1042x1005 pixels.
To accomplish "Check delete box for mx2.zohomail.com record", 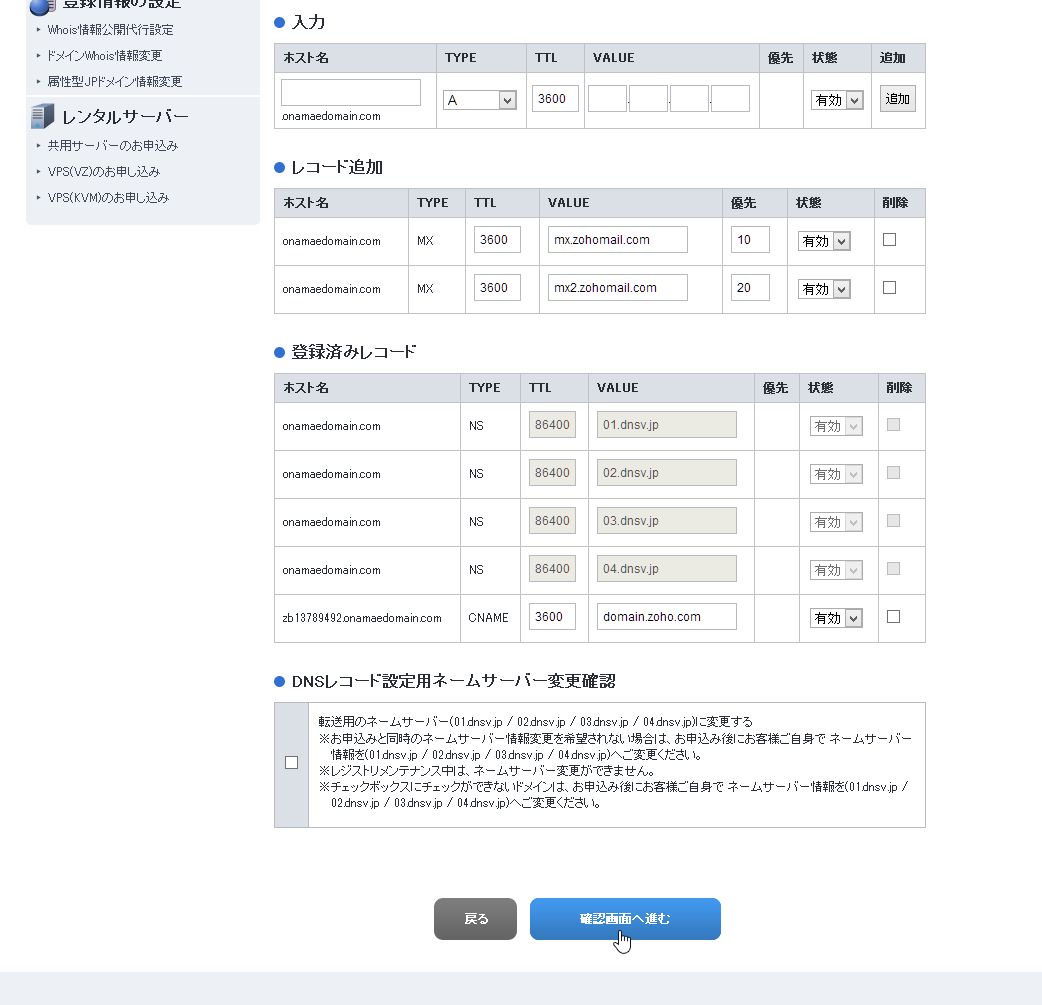I will [889, 288].
